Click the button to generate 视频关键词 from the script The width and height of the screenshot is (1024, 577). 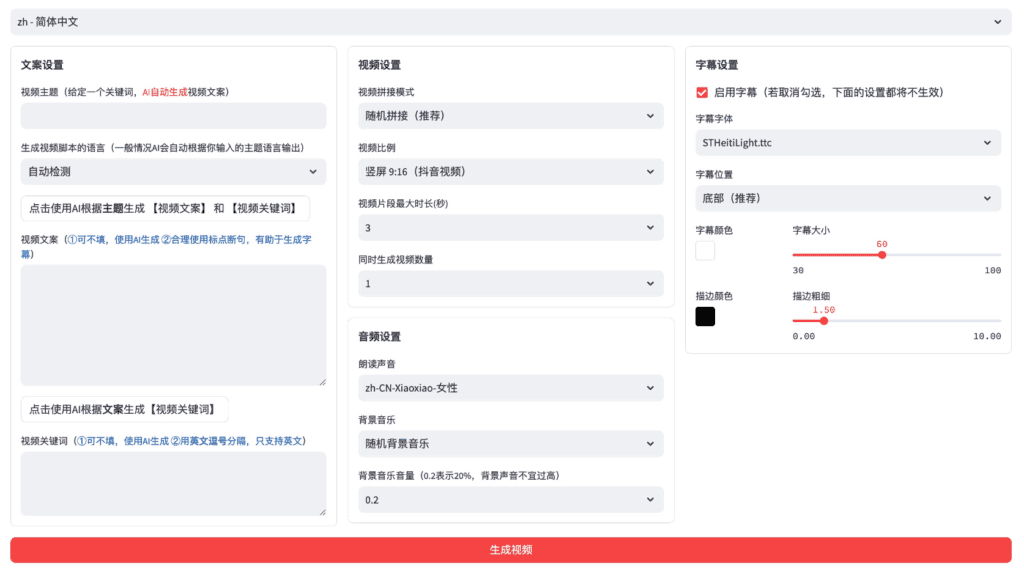[x=124, y=409]
